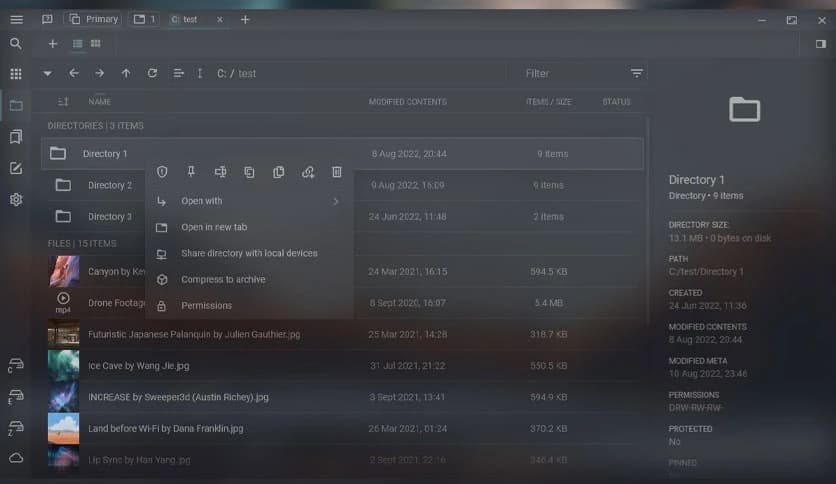
Task: Click the new item plus icon in toolbar
Action: 52,44
